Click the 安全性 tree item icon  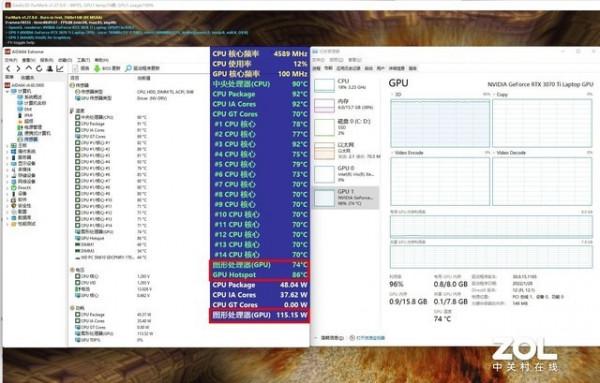click(x=14, y=205)
